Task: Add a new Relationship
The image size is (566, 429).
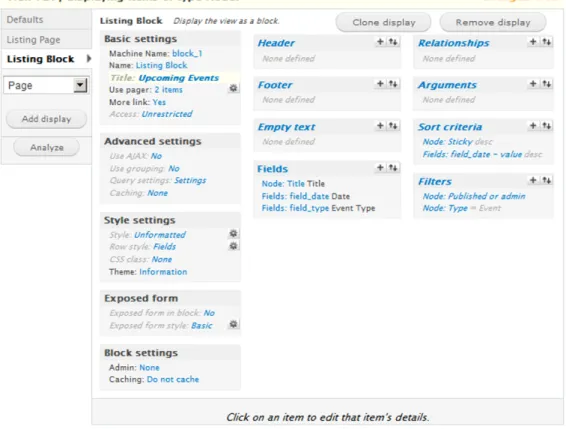Action: 533,42
